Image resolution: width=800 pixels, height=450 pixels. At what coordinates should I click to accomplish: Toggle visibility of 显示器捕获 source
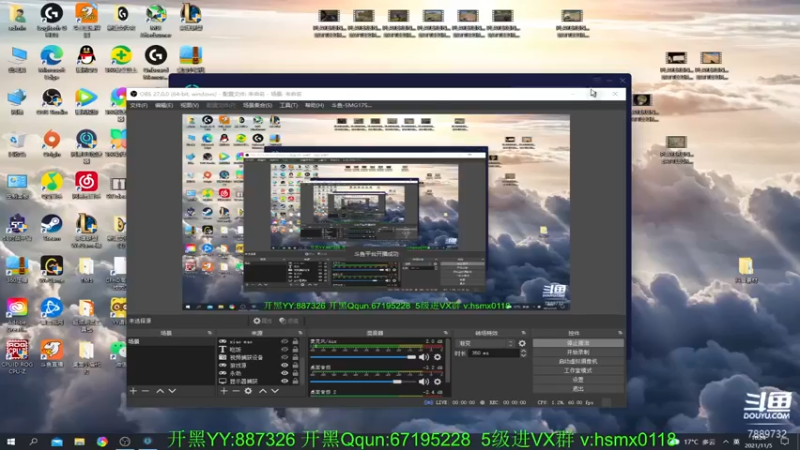pos(285,381)
